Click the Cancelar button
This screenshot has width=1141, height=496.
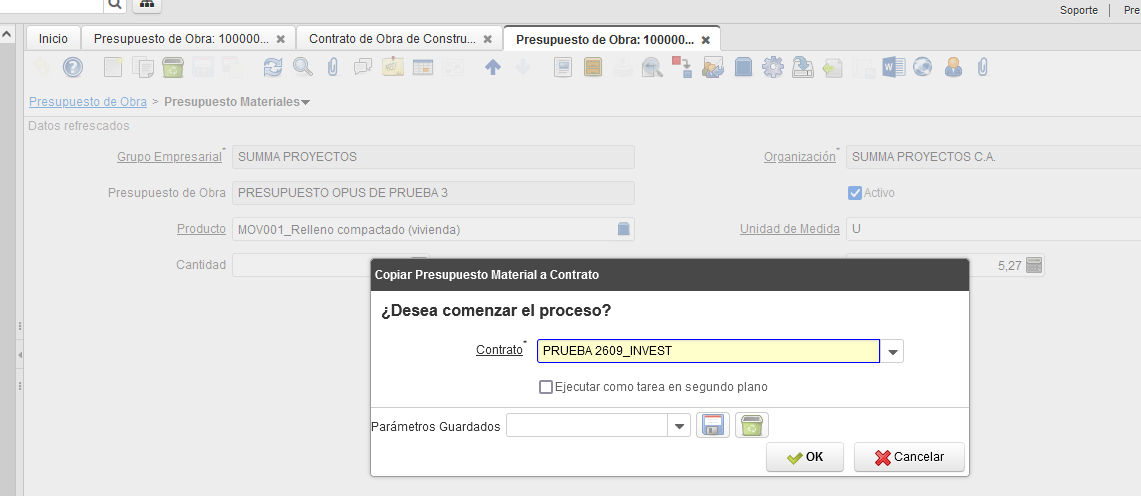click(908, 457)
